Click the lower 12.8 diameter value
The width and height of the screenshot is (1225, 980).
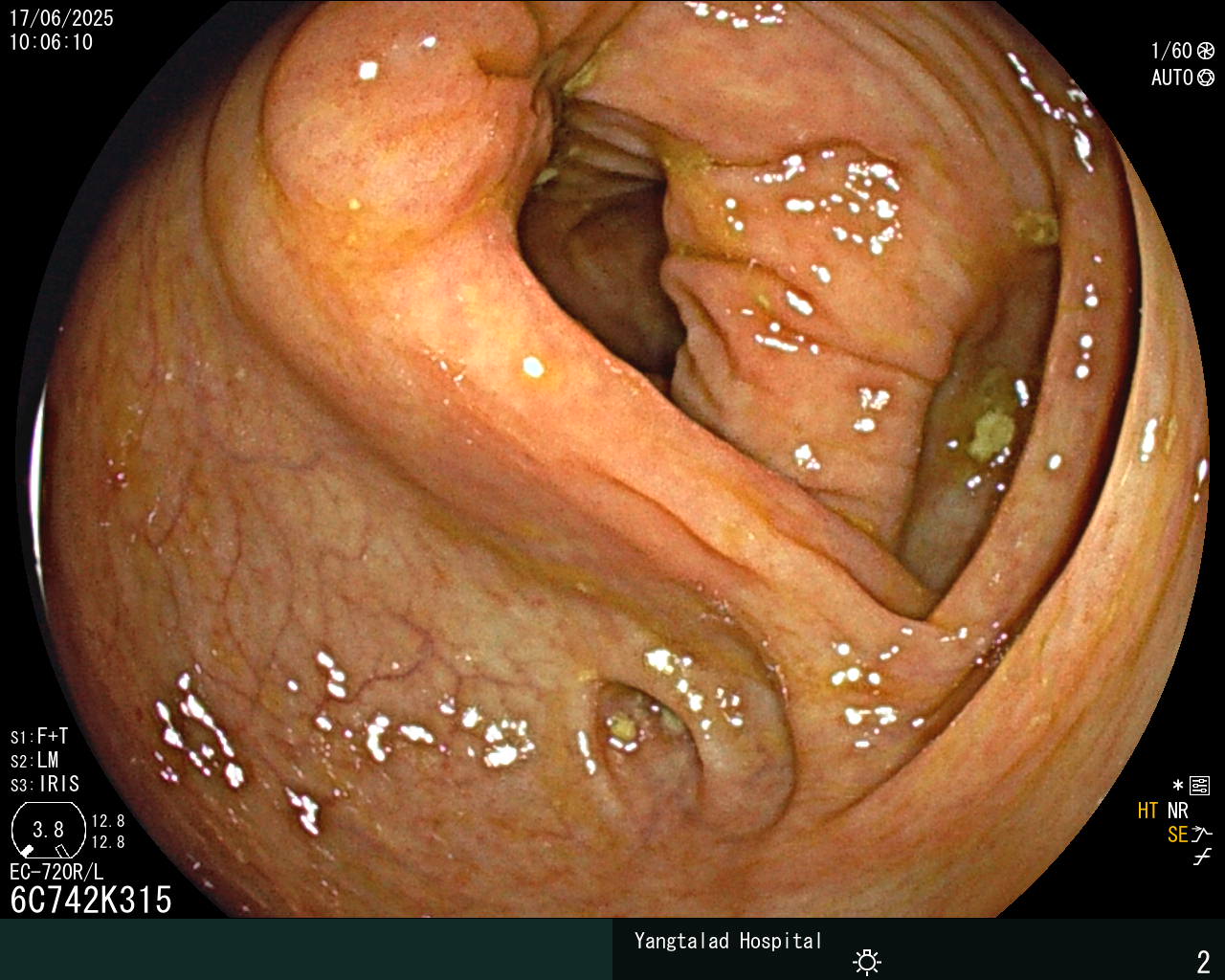108,842
